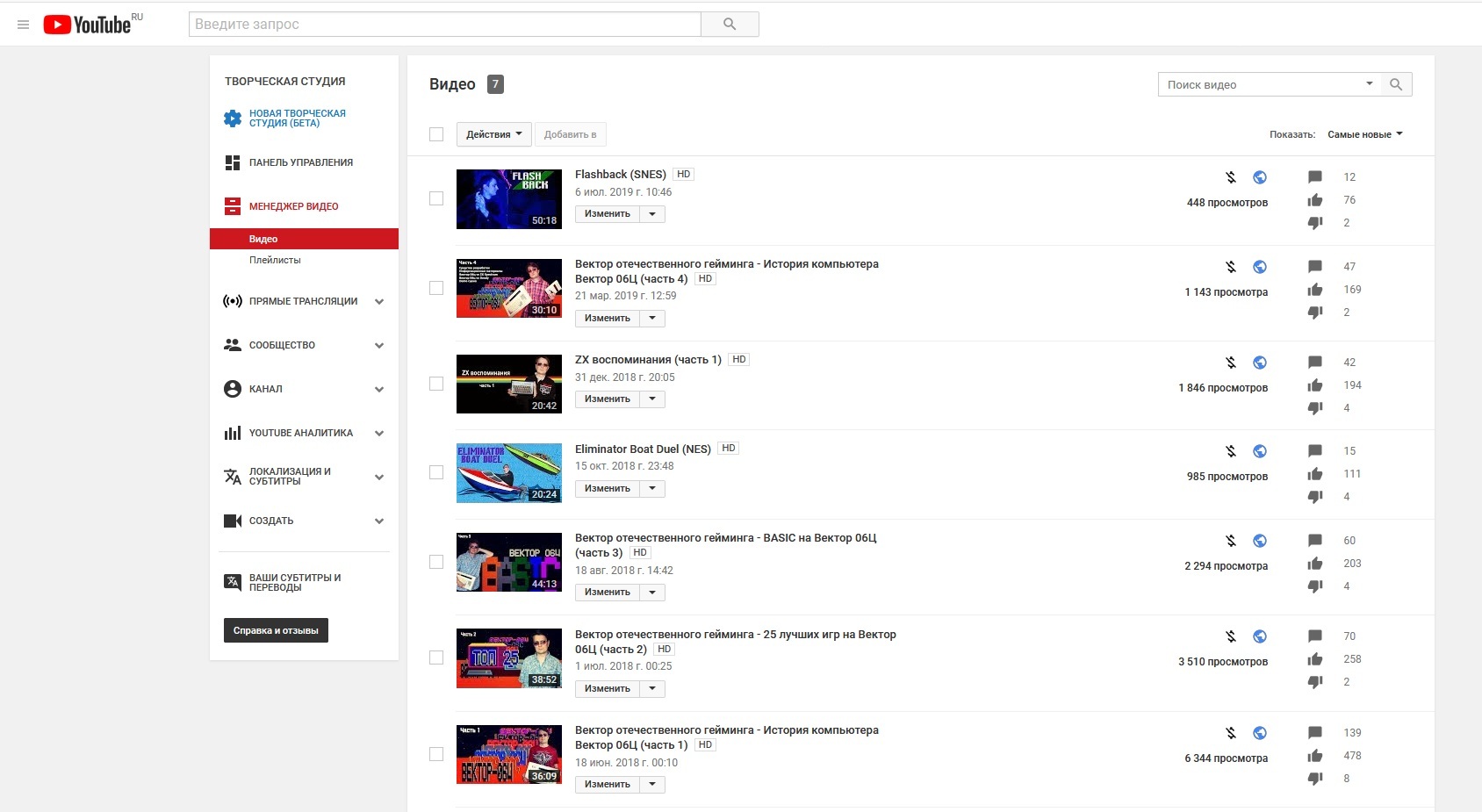Click the new Creator Studio gear icon
1482x812 pixels.
click(x=233, y=119)
